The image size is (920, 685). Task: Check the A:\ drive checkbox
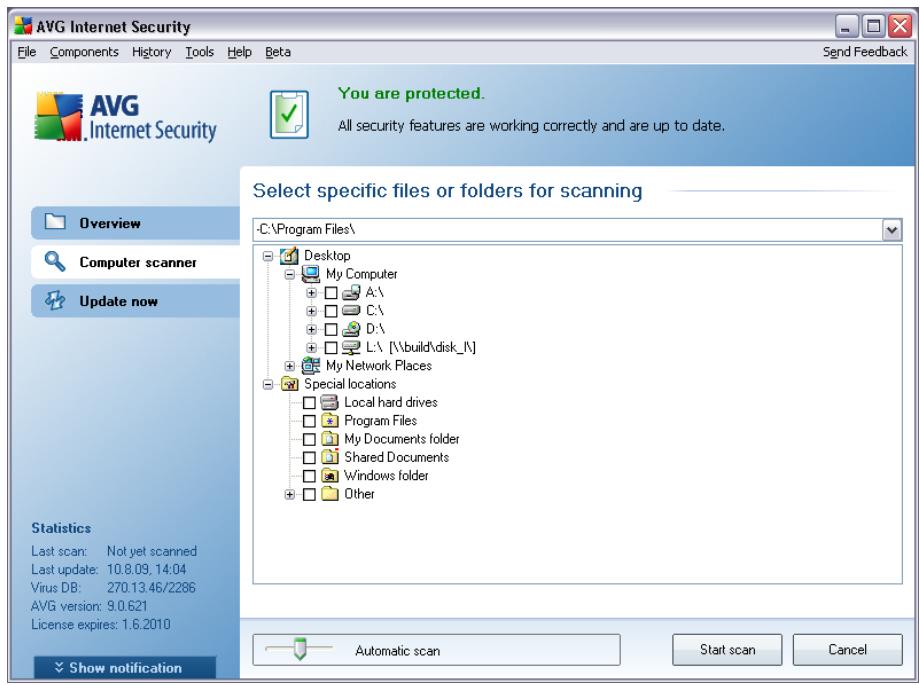click(331, 293)
